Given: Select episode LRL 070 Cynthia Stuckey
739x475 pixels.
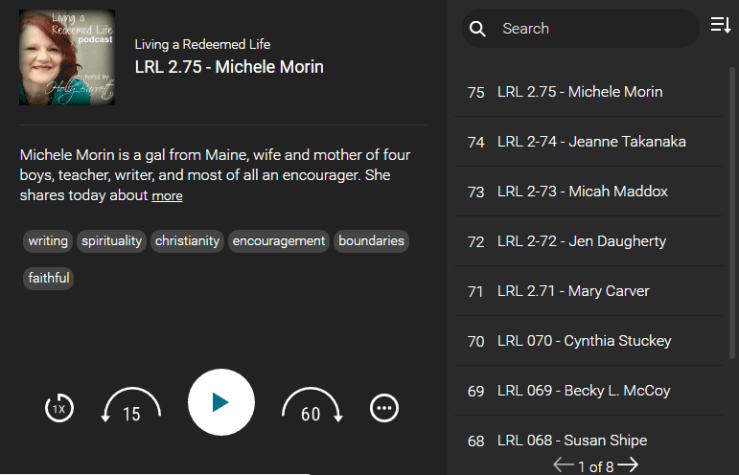Looking at the screenshot, I should tap(584, 341).
